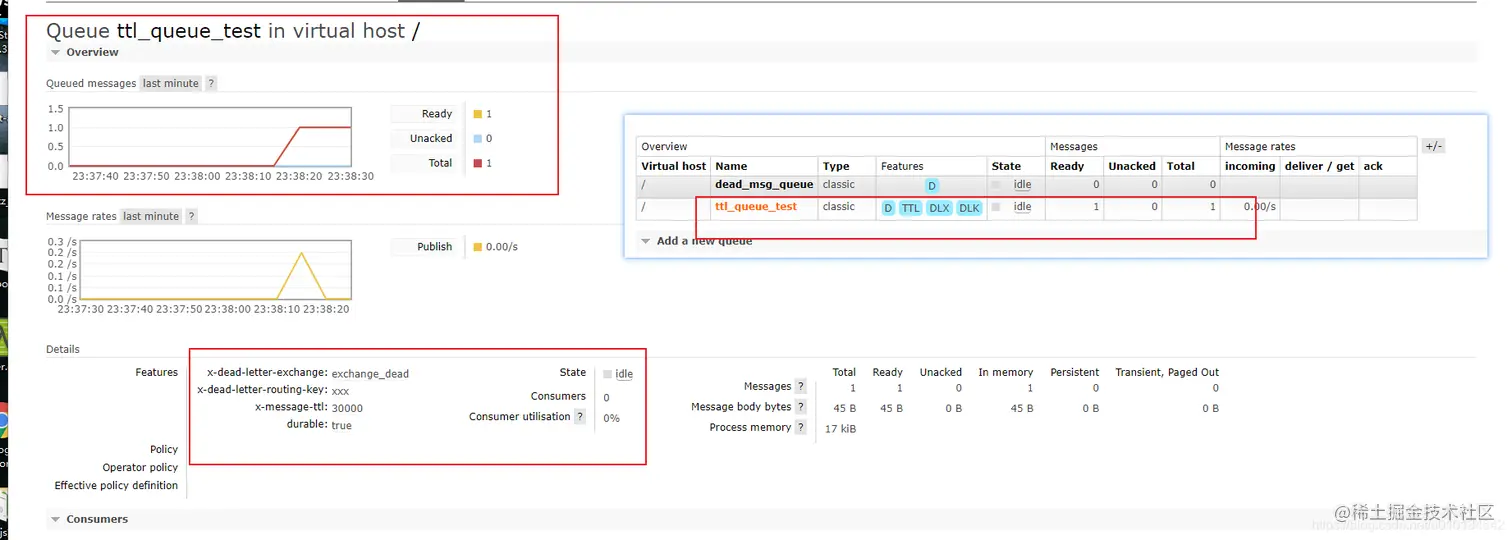This screenshot has height=540, width=1512.
Task: Click the red Total legend swatch
Action: point(478,163)
